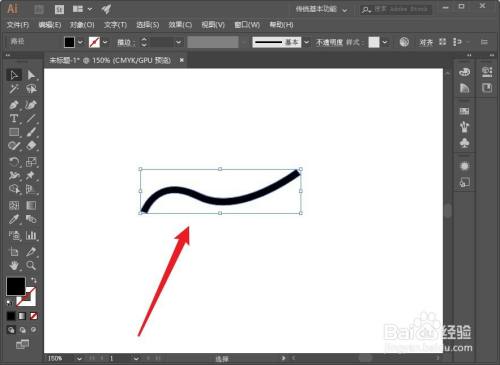
Task: Select the Eyedropper tool
Action: pyautogui.click(x=14, y=219)
